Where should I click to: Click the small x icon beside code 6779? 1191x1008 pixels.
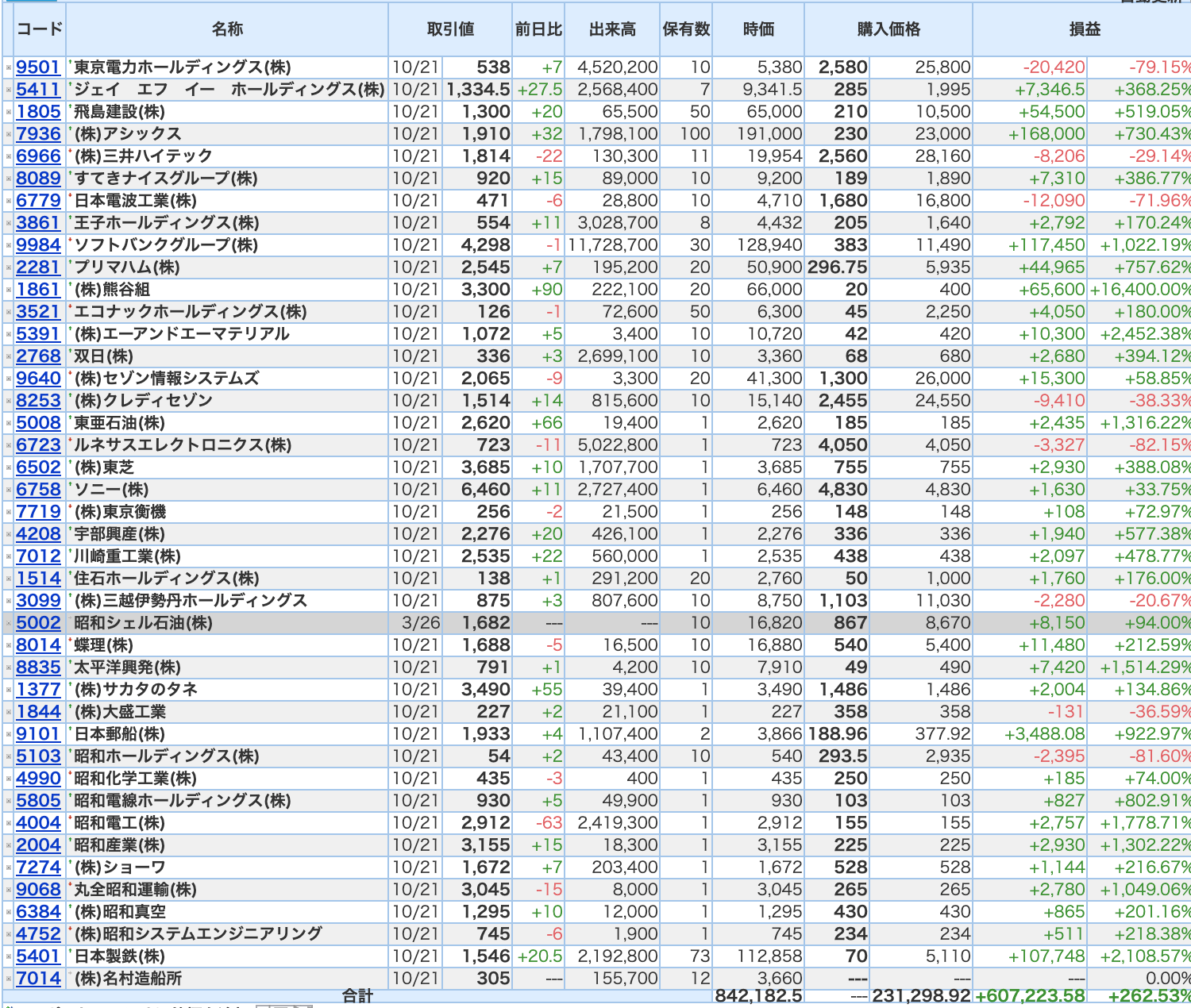pyautogui.click(x=9, y=202)
